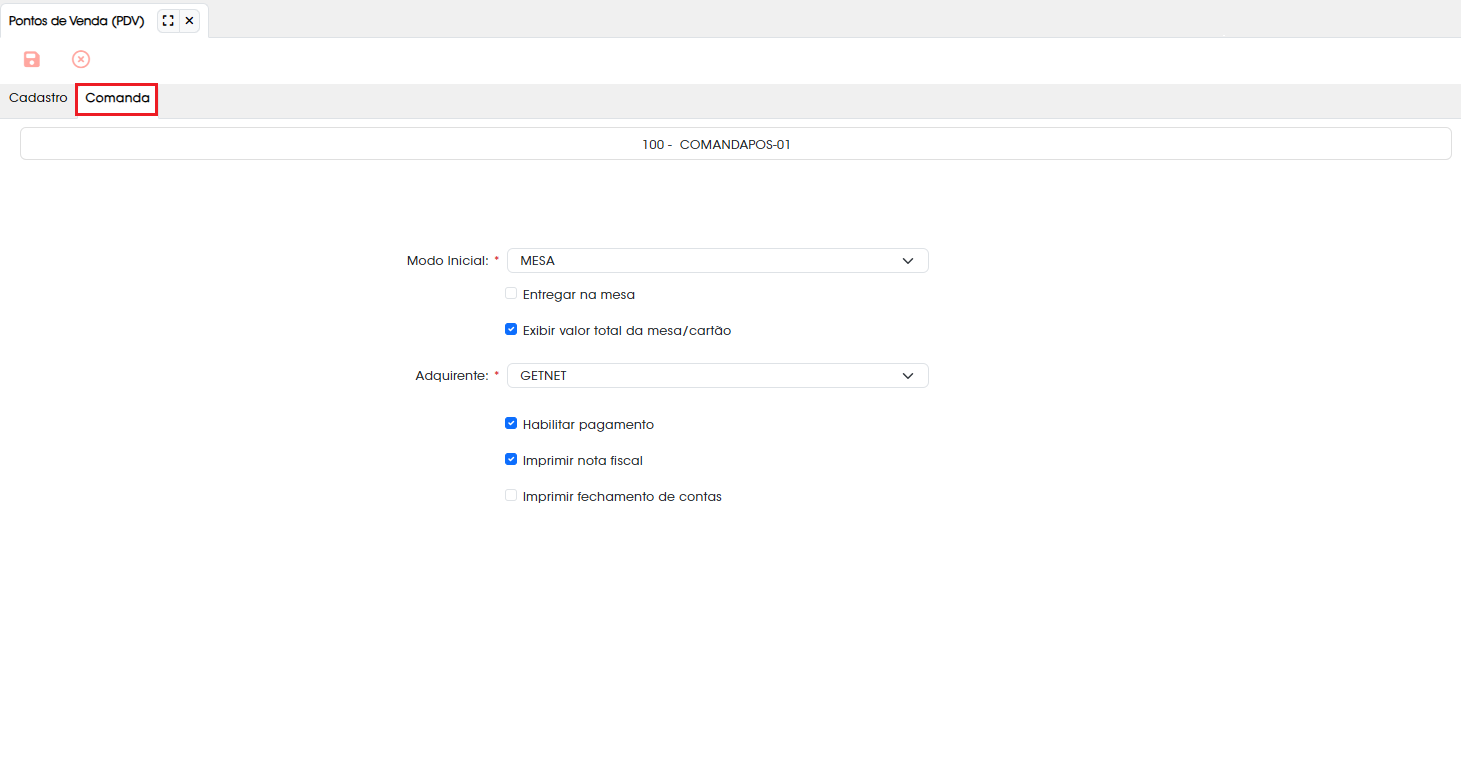This screenshot has height=766, width=1461.
Task: Close the Pontos de Venda tab
Action: pos(189,21)
